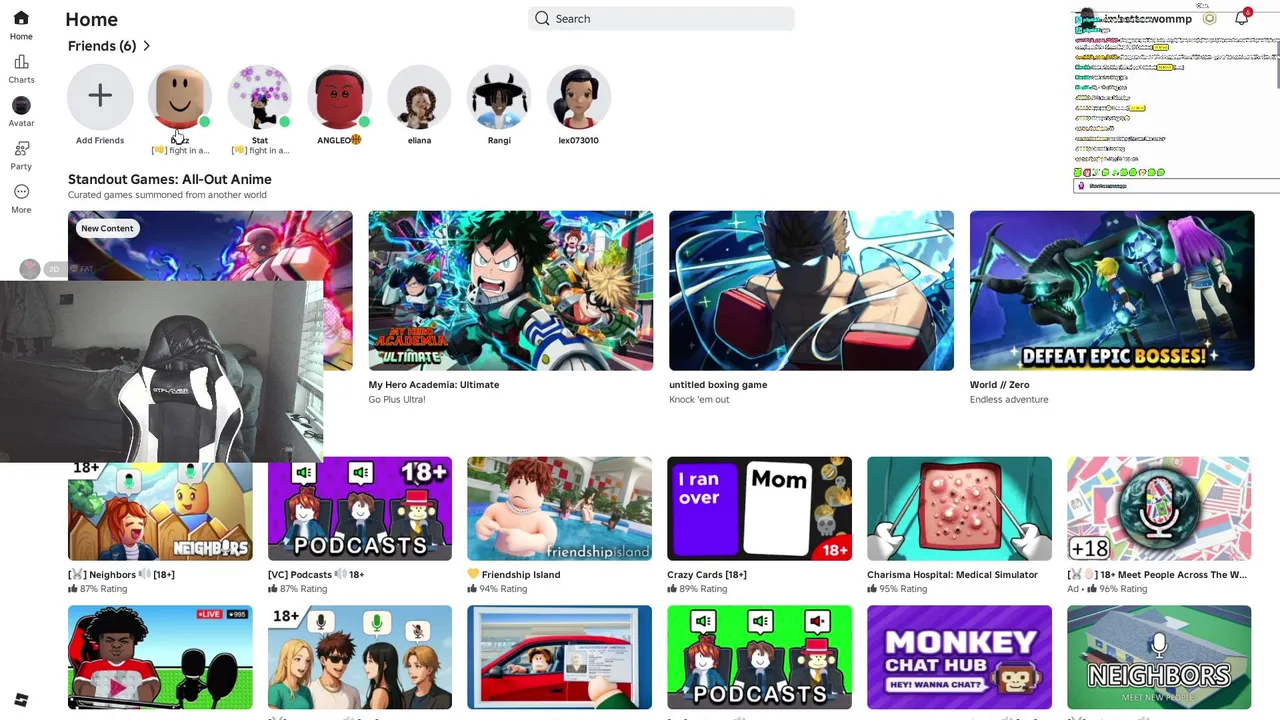Expand Friends (6) list chevron
Viewport: 1280px width, 720px height.
point(146,46)
